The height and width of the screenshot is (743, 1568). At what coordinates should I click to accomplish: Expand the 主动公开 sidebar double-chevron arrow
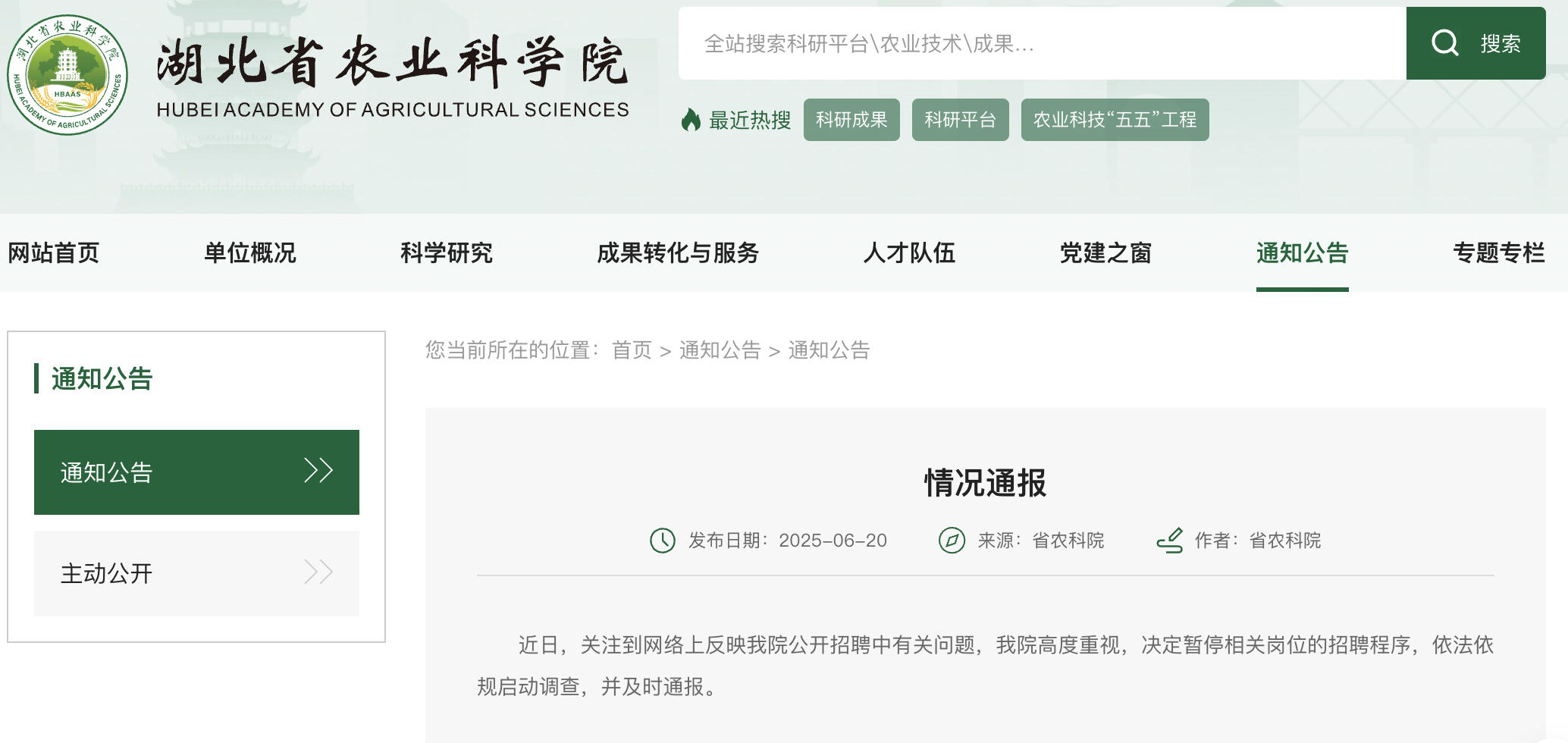(x=318, y=572)
